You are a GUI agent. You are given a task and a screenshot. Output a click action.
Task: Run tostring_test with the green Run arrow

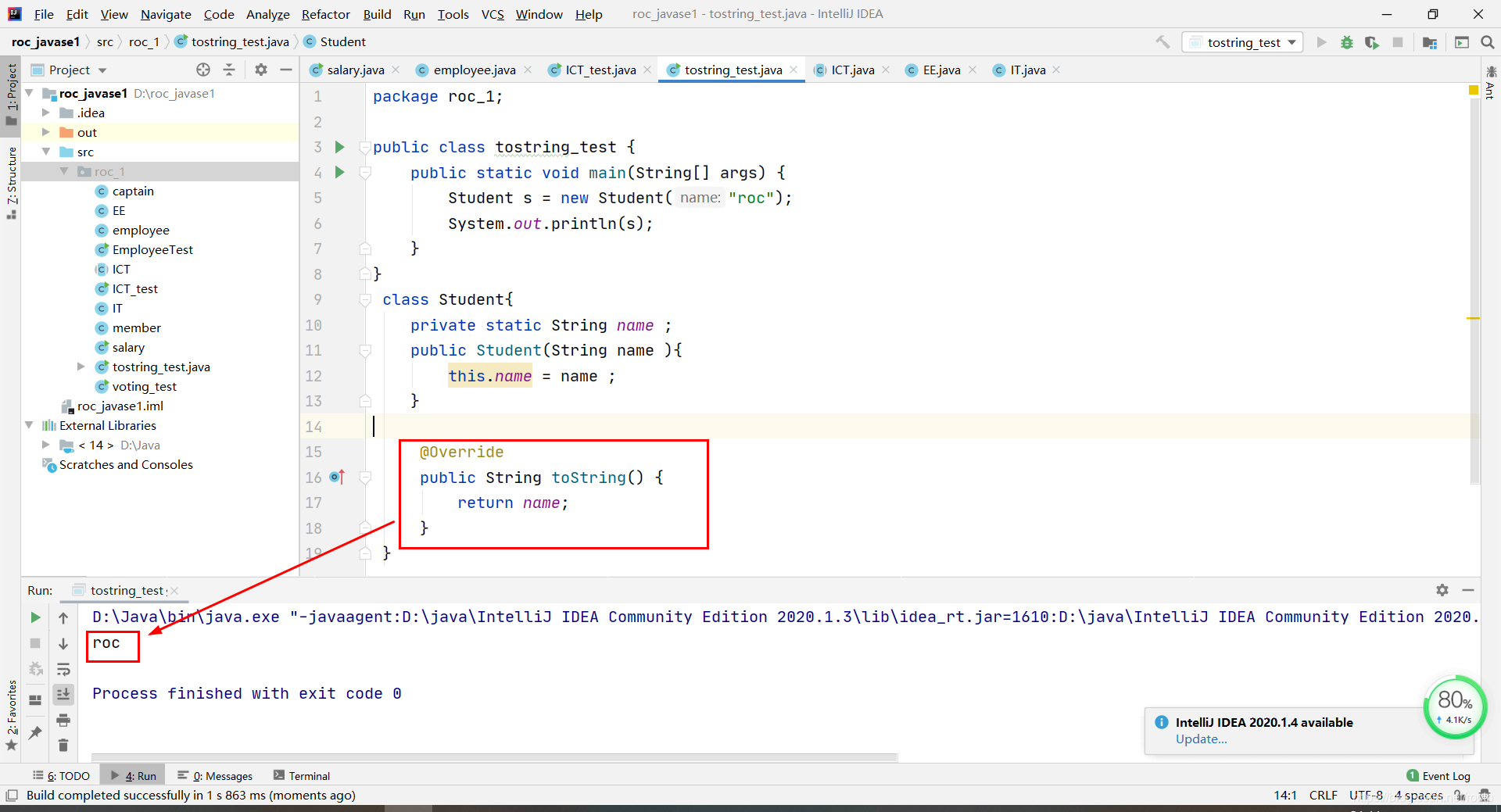coord(1321,42)
